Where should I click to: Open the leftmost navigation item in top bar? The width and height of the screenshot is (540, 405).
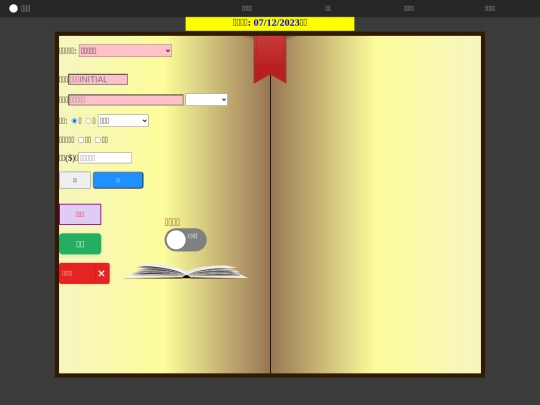point(247,9)
